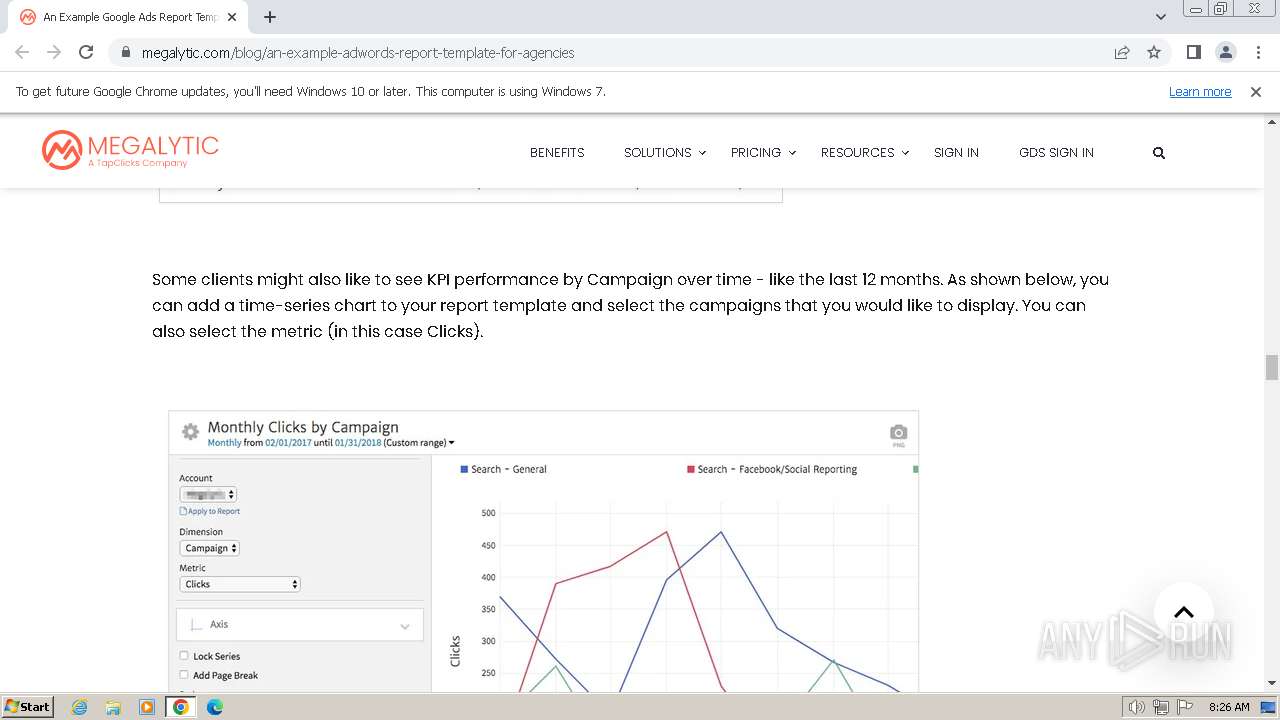The width and height of the screenshot is (1280, 720).
Task: Click the Megalytic logo
Action: 130,150
